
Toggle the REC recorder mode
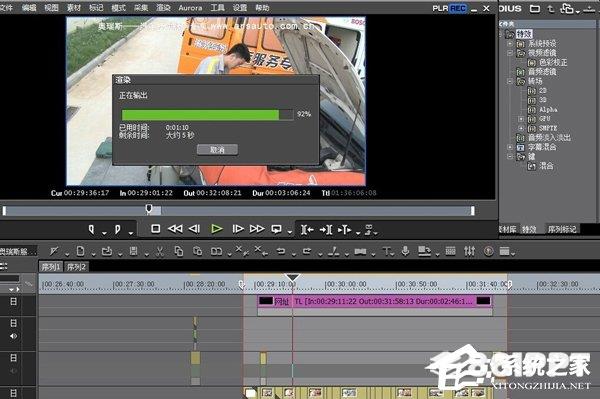pos(458,8)
